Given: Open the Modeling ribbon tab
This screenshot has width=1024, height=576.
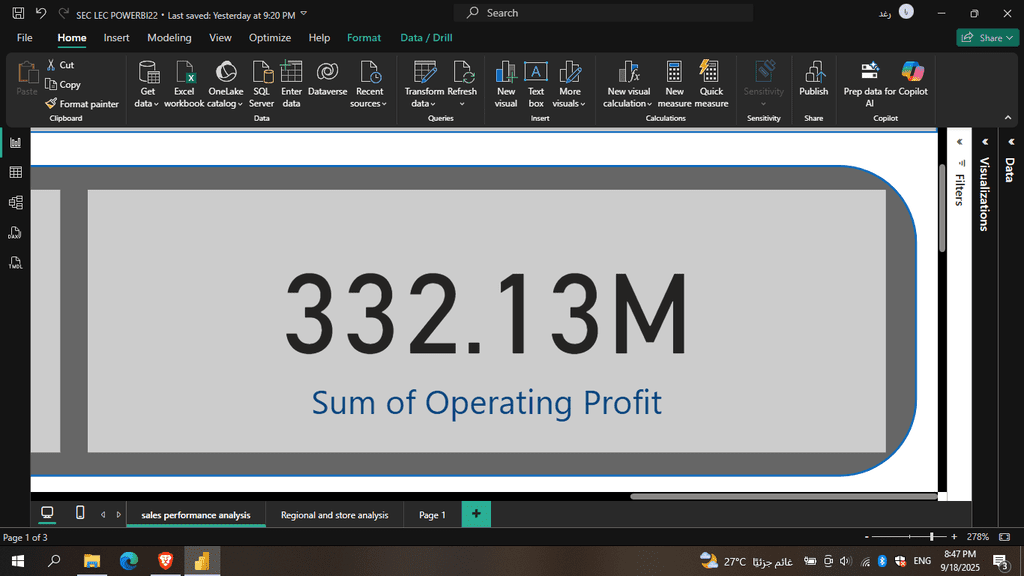Looking at the screenshot, I should 169,38.
